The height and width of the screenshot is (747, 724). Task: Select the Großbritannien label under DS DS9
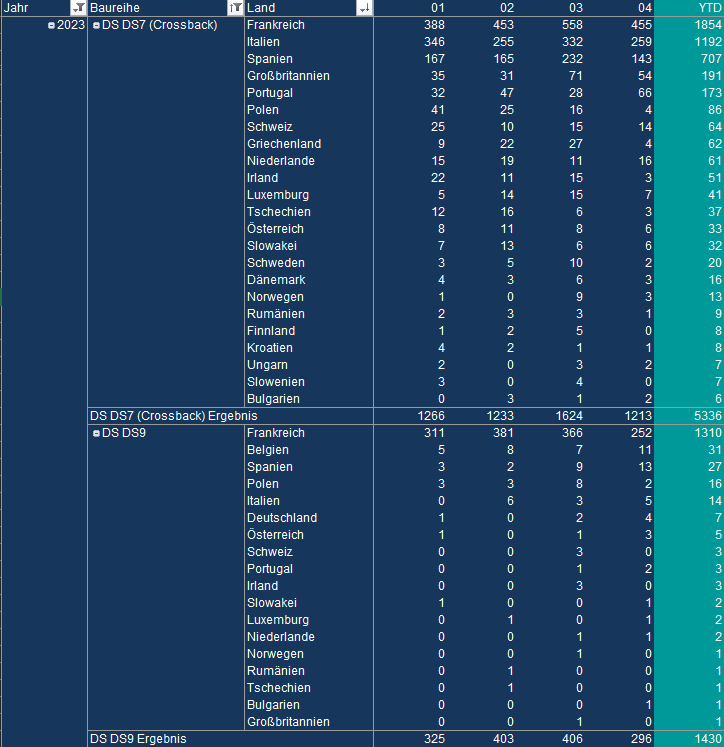[x=288, y=722]
